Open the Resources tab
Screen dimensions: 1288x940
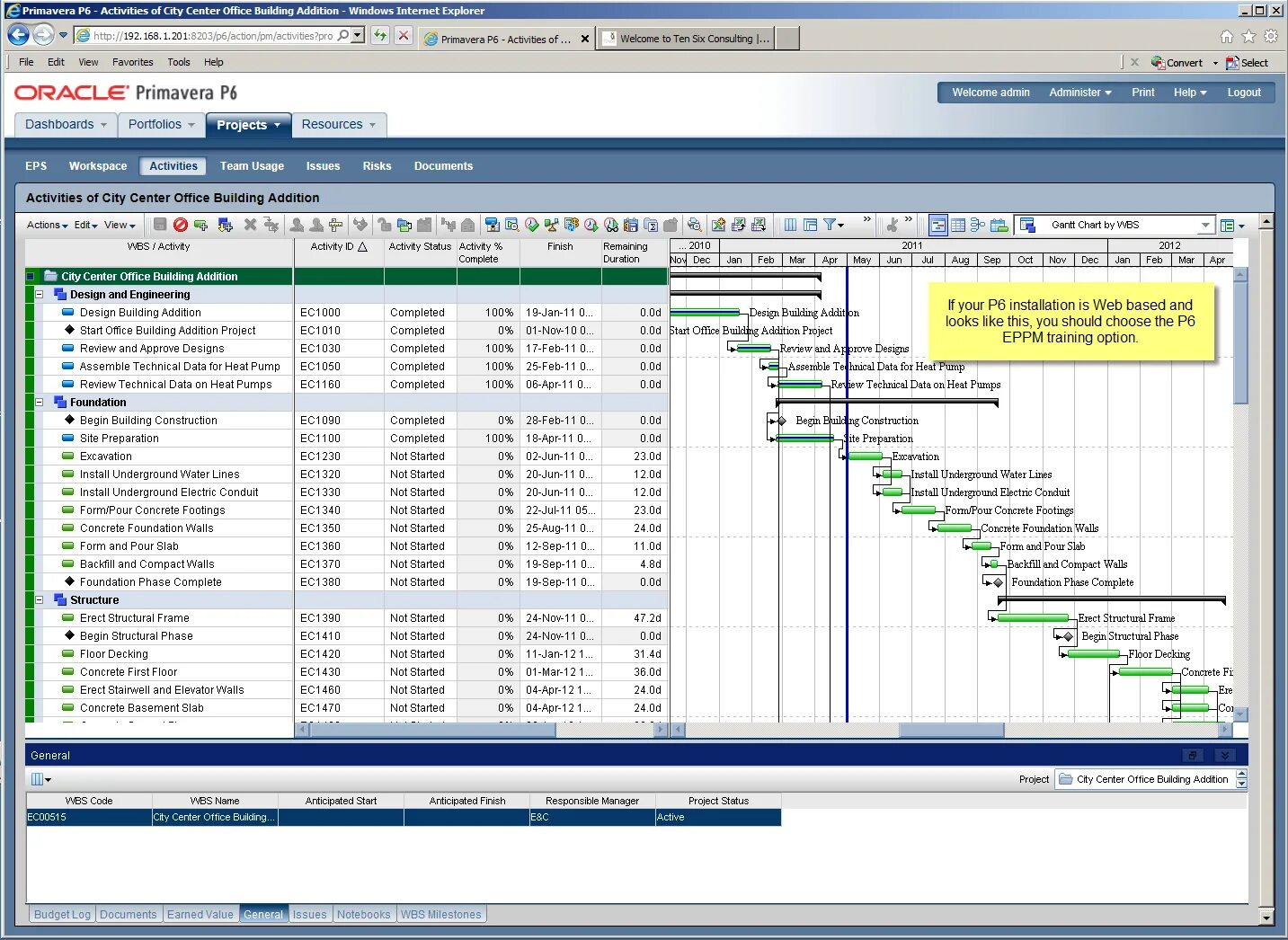click(339, 125)
